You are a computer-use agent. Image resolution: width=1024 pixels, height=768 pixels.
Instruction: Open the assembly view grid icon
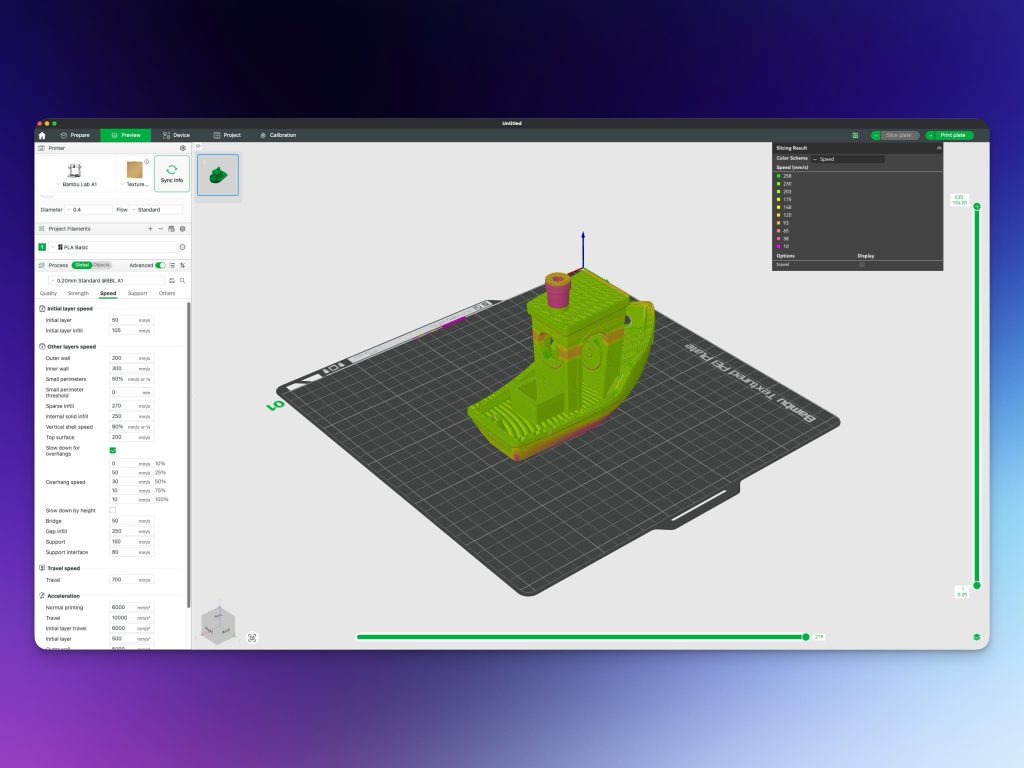point(855,135)
